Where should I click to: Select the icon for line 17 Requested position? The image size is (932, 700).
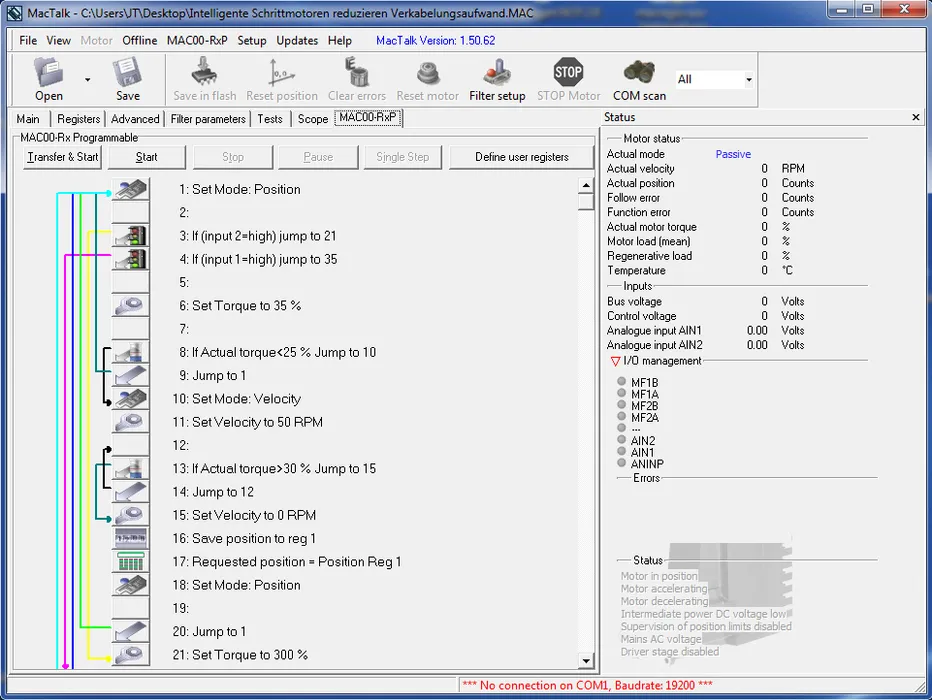[x=130, y=562]
